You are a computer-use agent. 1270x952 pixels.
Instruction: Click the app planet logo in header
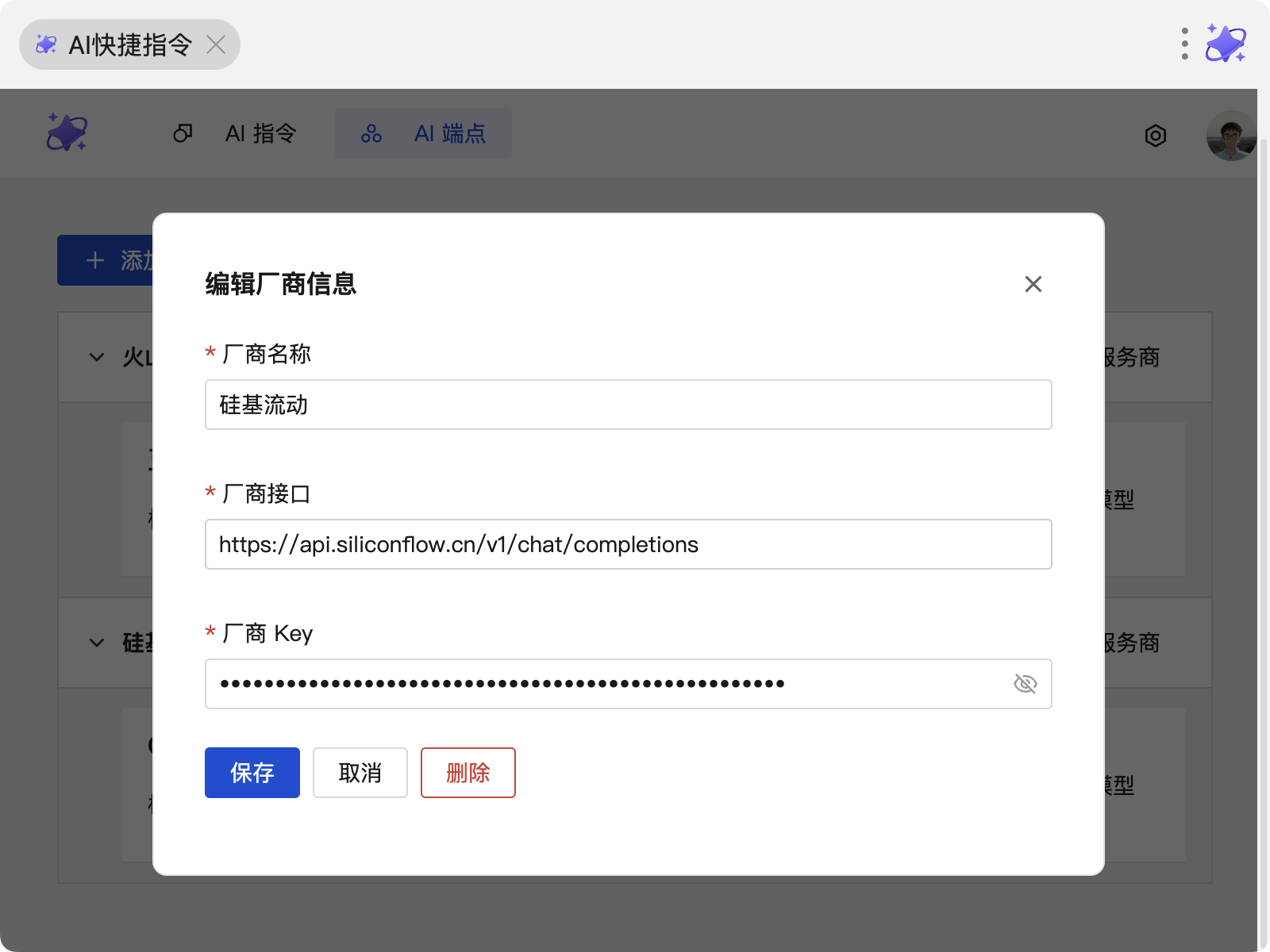coord(67,132)
